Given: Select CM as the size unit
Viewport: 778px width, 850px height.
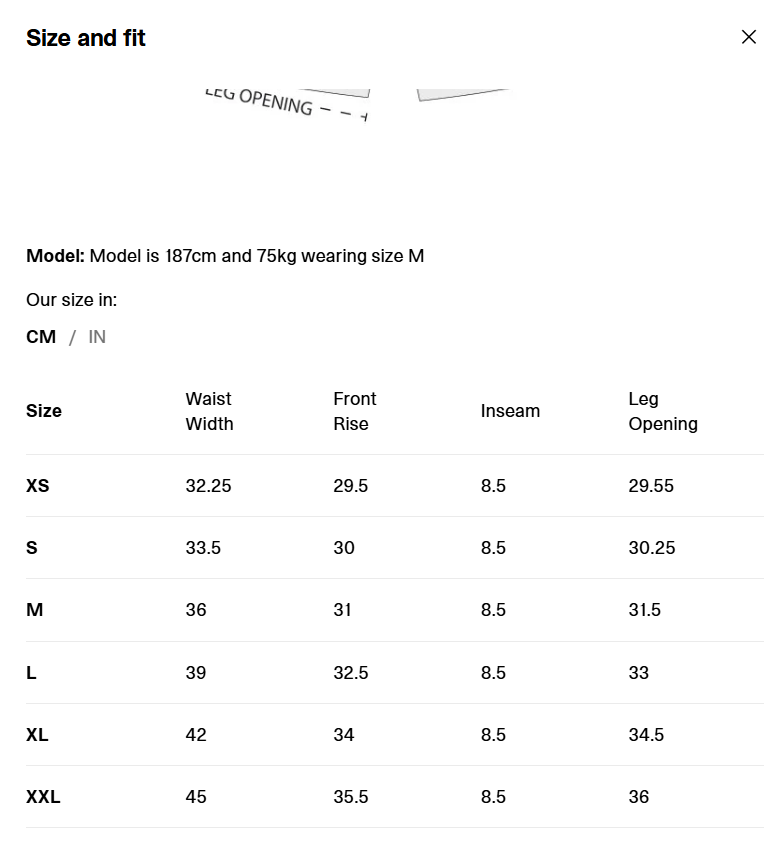Looking at the screenshot, I should (x=41, y=337).
